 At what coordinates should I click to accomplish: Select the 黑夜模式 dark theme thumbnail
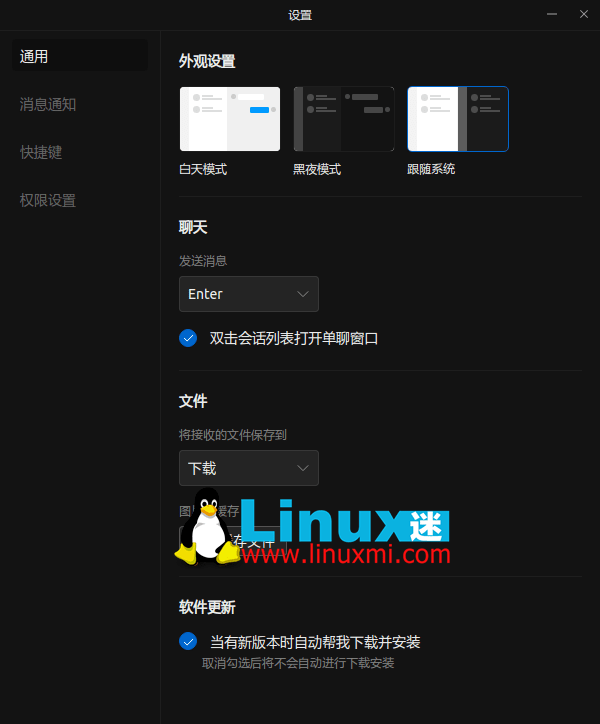click(x=343, y=119)
